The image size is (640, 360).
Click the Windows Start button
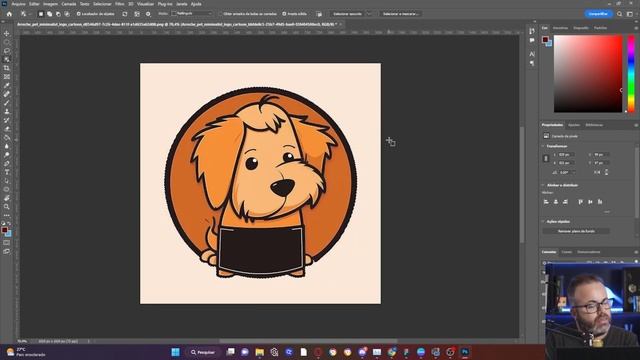[176, 352]
